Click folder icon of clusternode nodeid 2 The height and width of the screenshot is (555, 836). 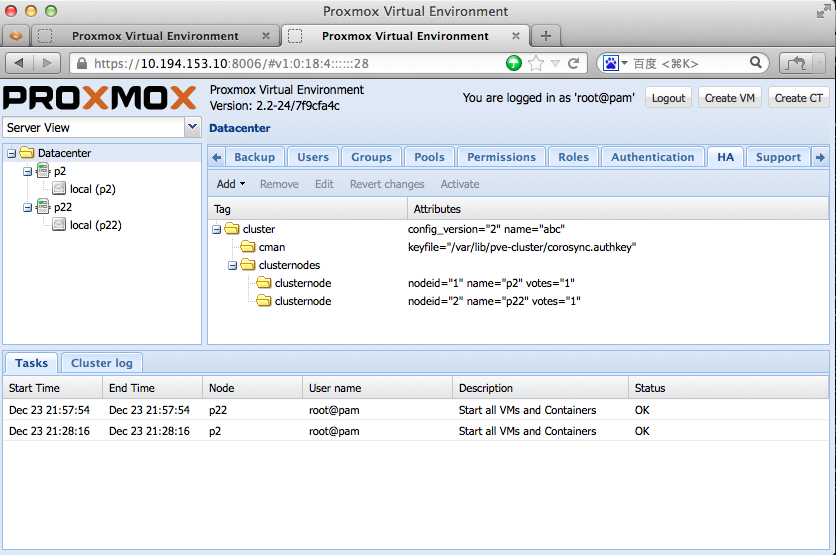click(263, 301)
